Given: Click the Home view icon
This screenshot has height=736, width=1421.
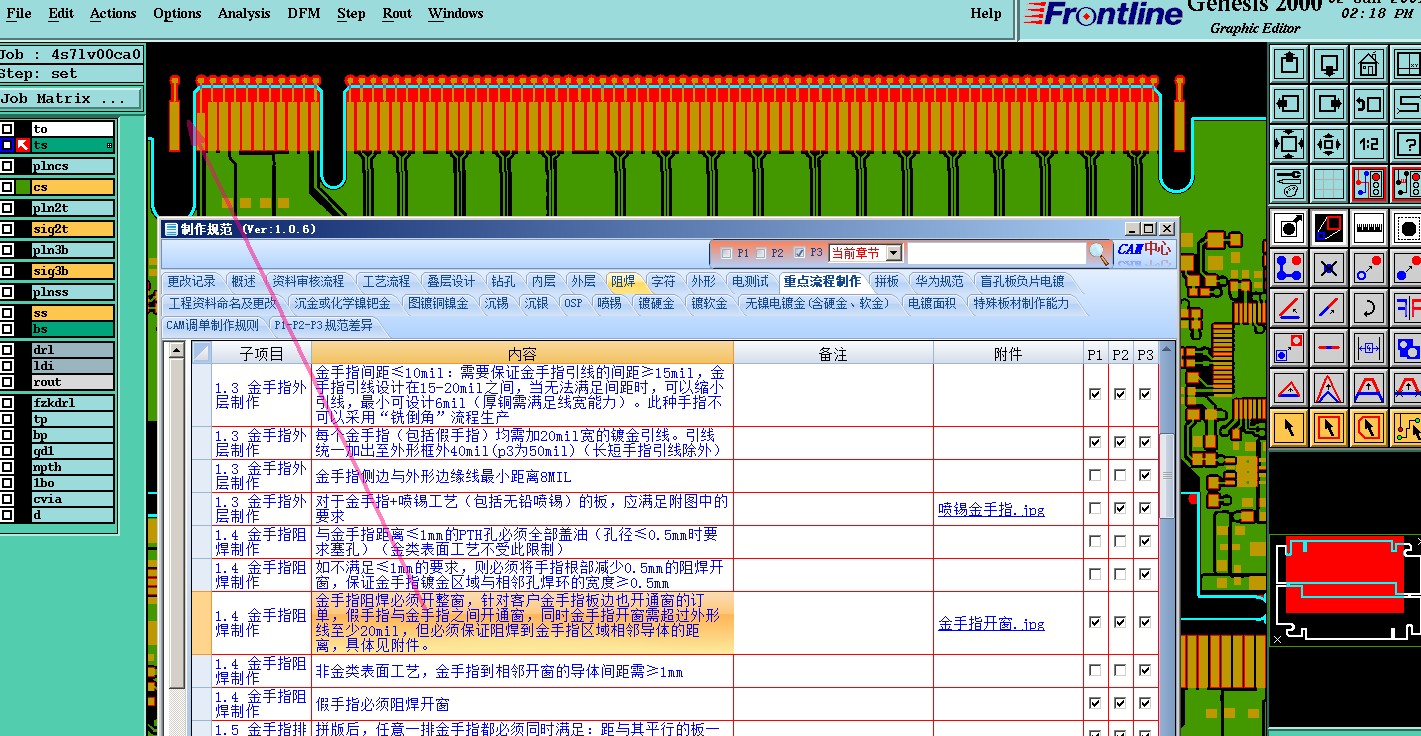Looking at the screenshot, I should pos(1368,65).
